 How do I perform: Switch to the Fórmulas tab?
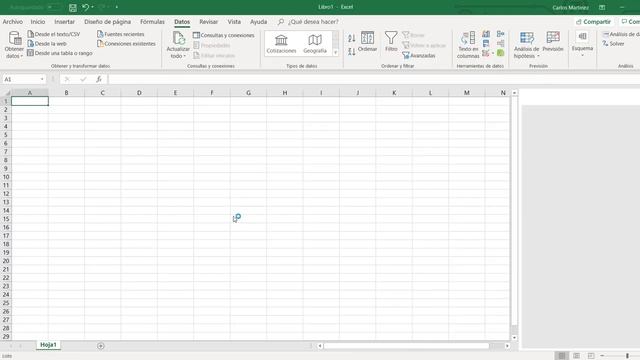click(x=152, y=22)
